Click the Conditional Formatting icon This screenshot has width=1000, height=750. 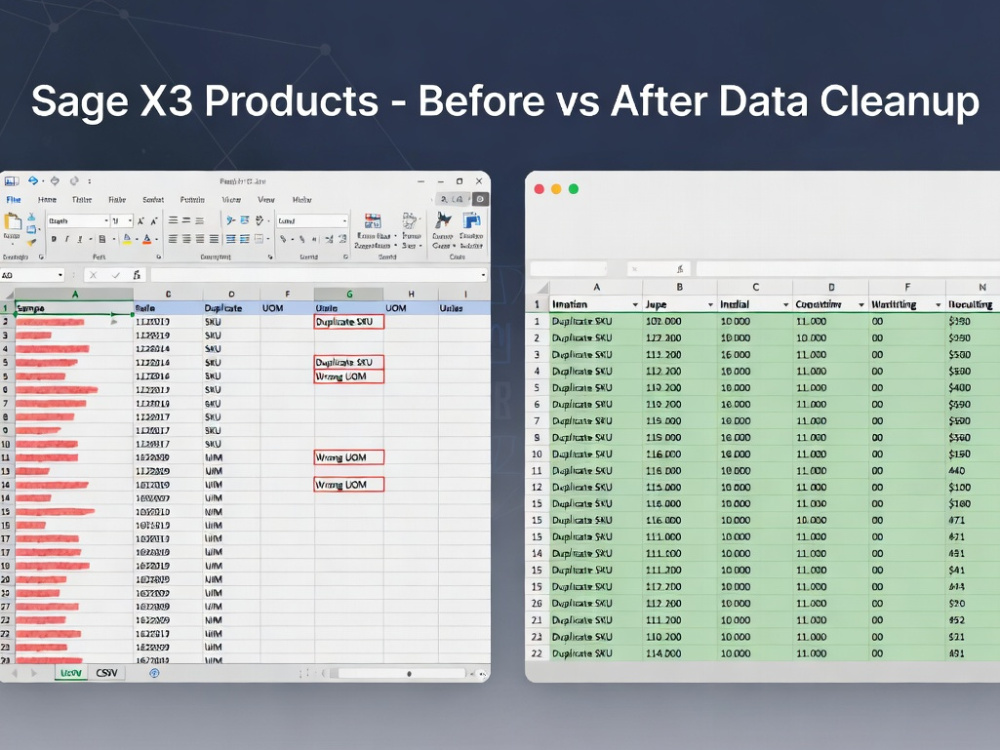373,221
